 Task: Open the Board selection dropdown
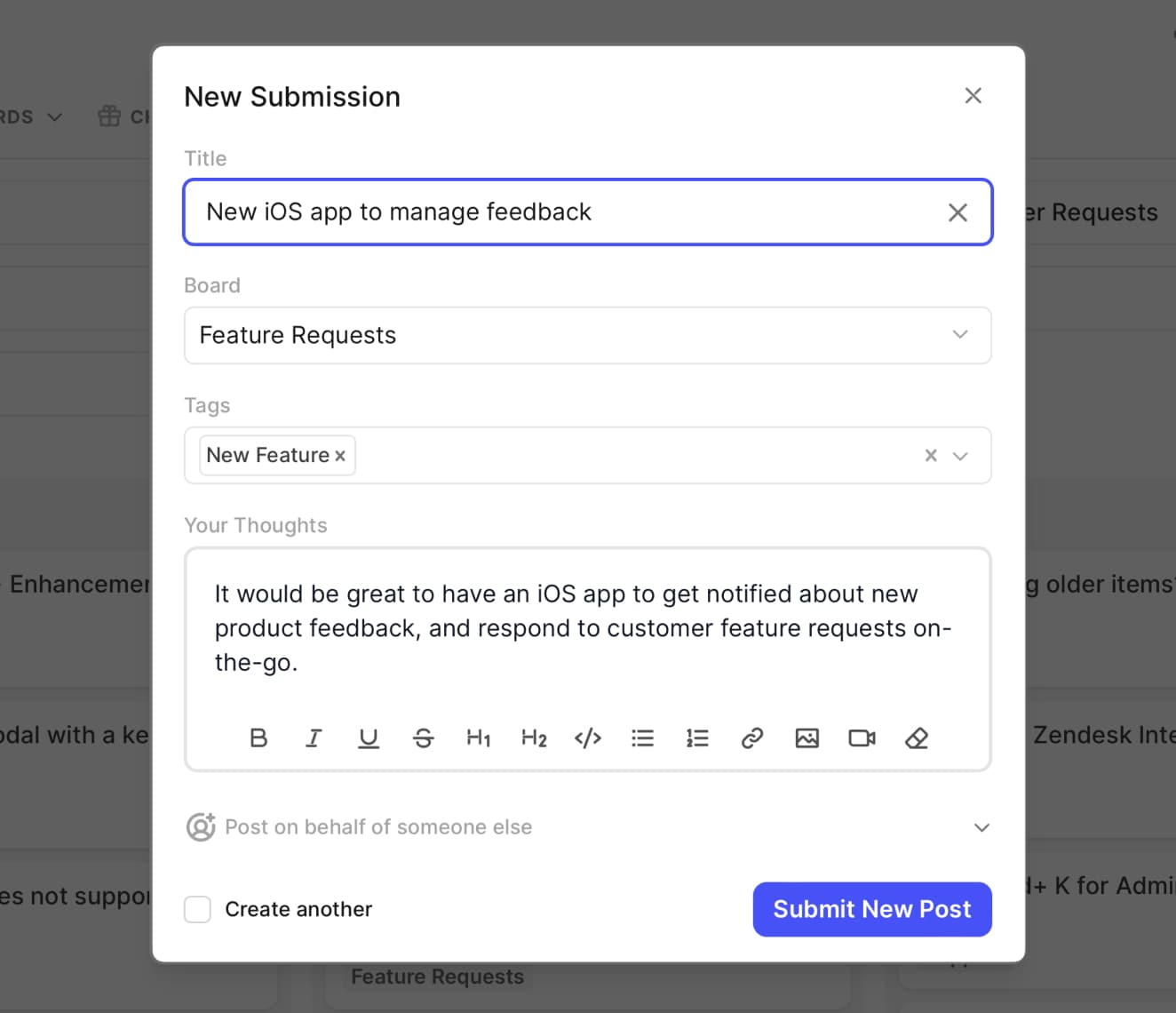tap(960, 335)
